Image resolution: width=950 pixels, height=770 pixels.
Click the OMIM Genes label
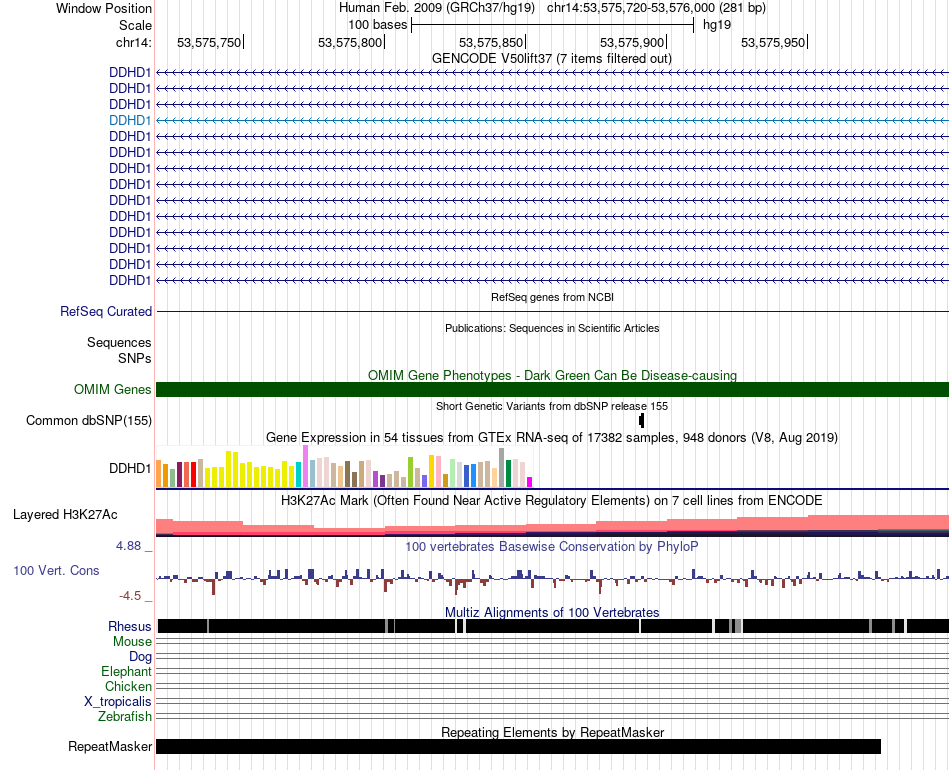[112, 390]
